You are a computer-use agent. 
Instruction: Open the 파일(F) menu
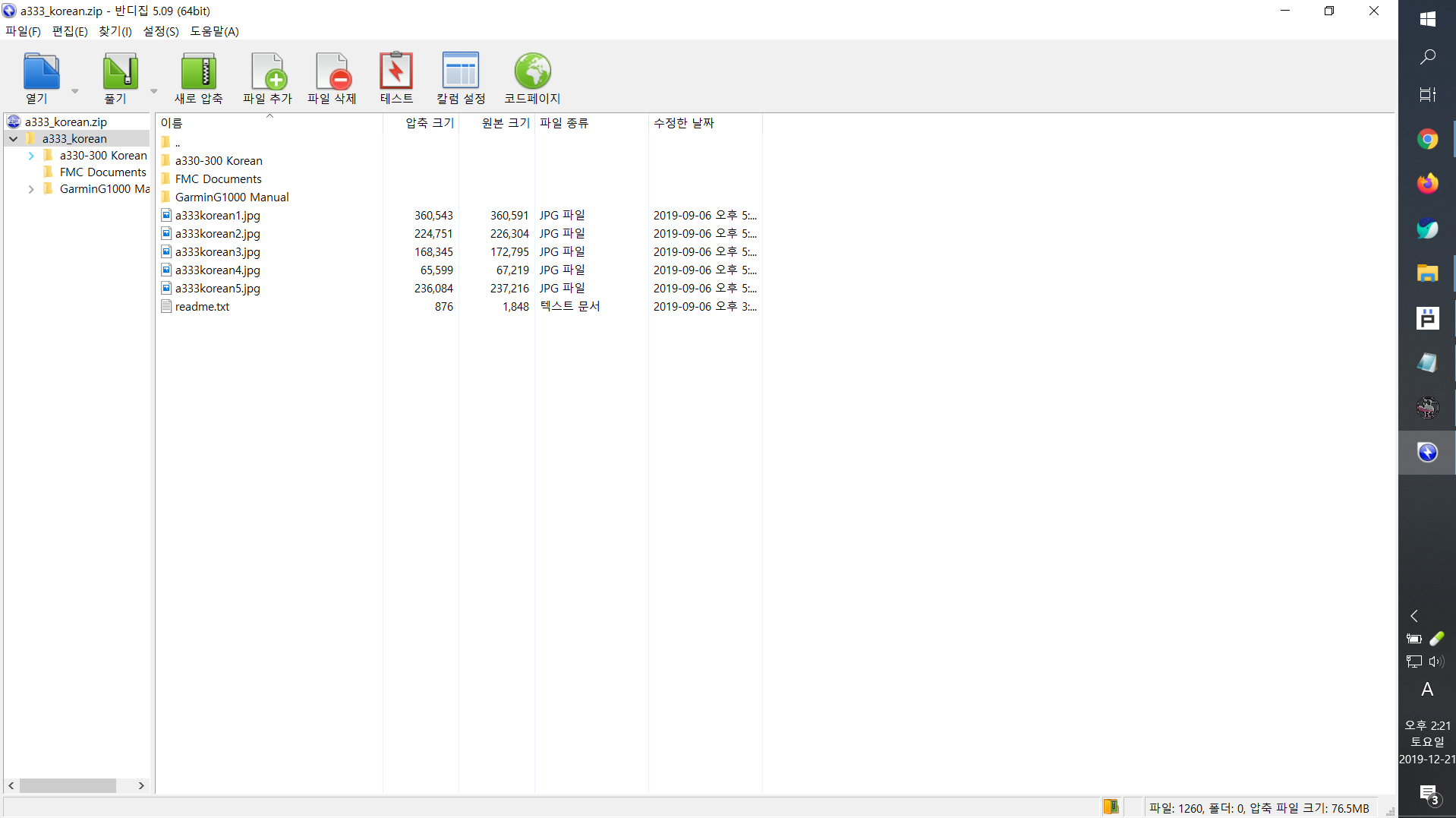point(23,31)
